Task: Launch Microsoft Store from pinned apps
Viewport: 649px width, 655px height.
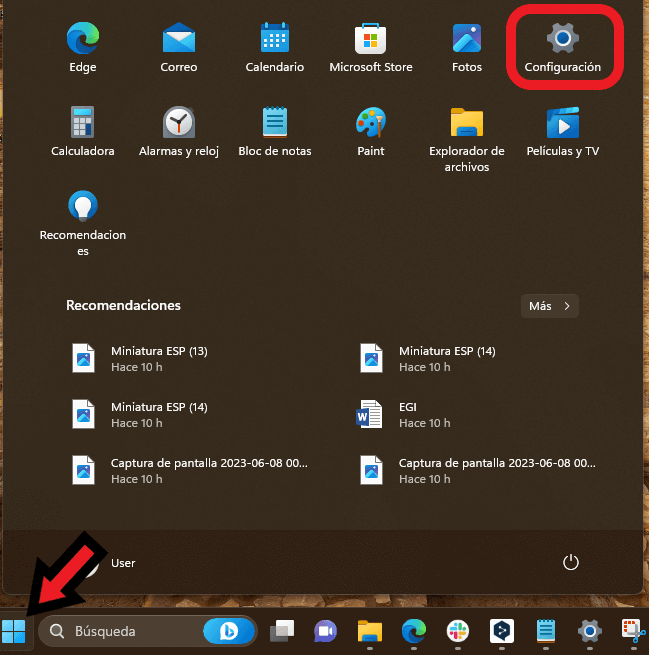Action: [x=370, y=48]
